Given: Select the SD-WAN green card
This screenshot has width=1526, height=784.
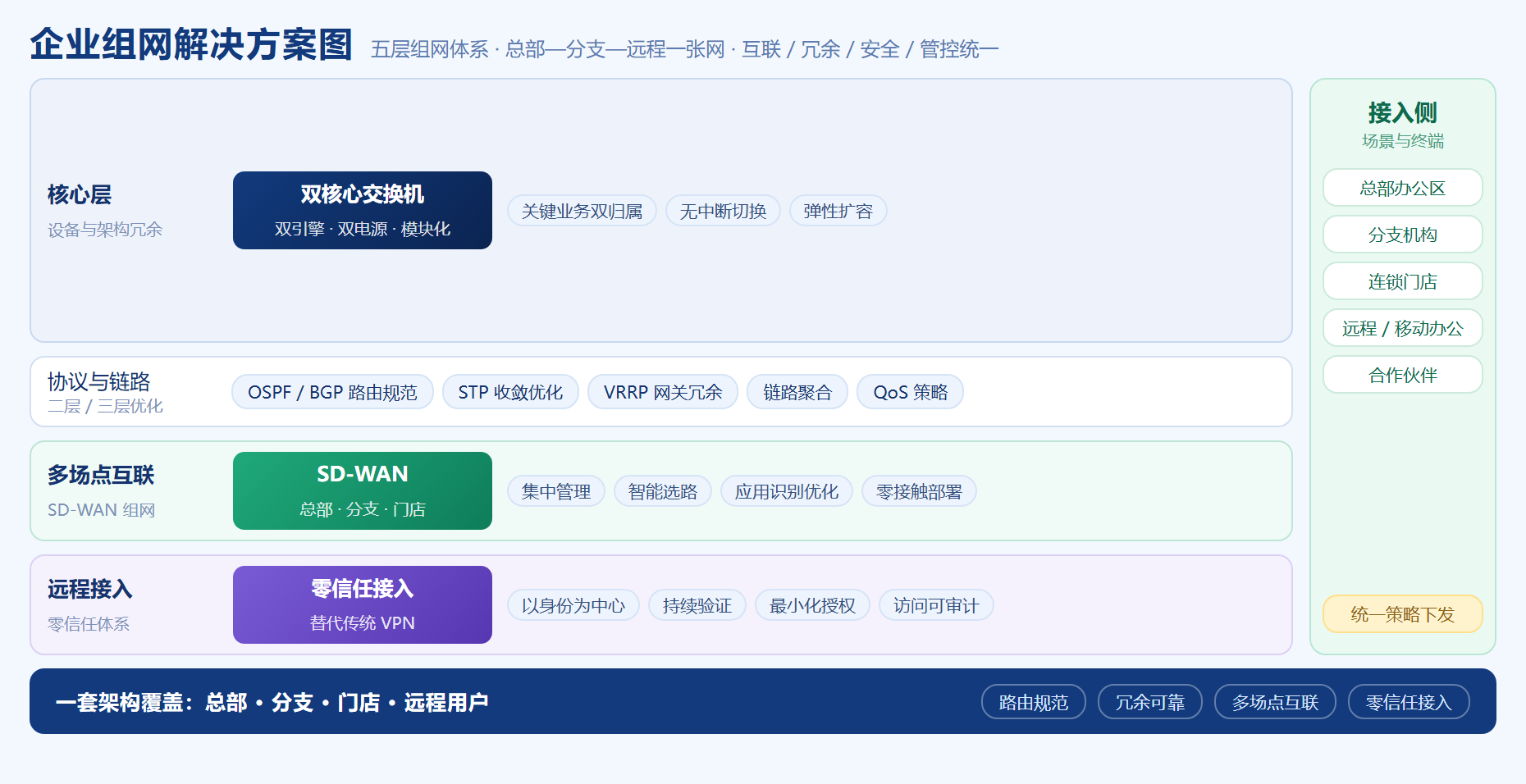Looking at the screenshot, I should 363,490.
